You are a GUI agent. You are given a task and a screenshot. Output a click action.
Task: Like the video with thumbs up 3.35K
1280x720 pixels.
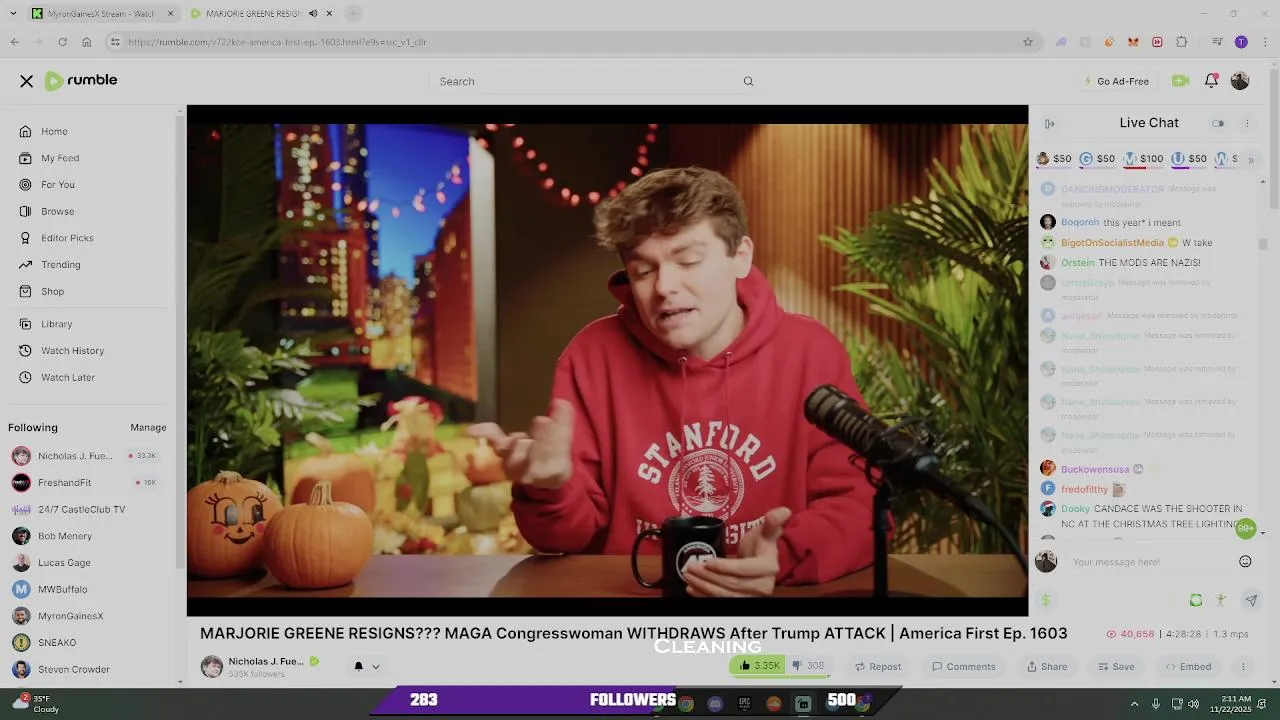759,666
